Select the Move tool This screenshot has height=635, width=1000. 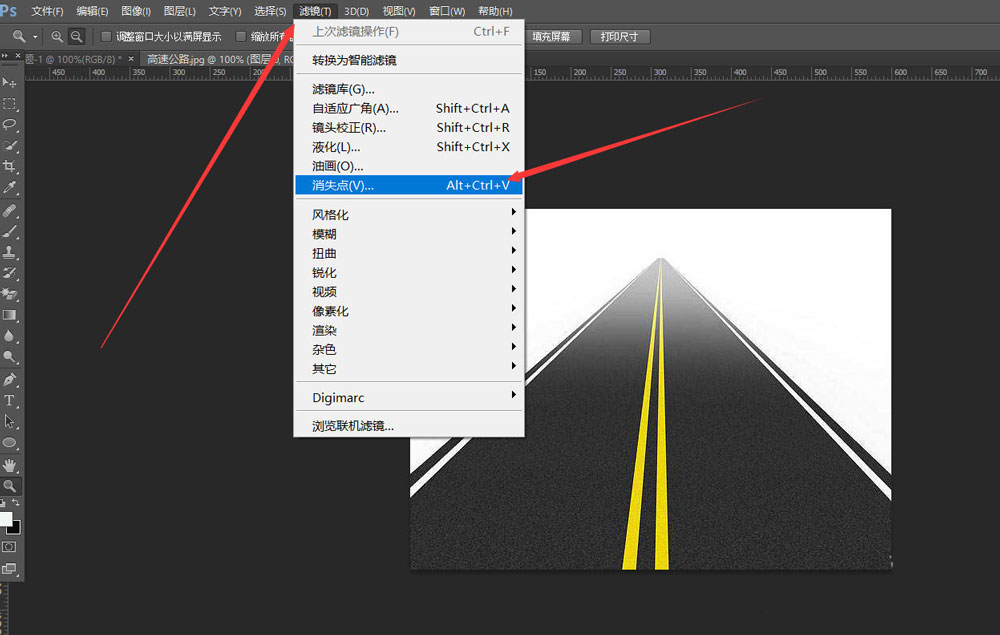[10, 82]
